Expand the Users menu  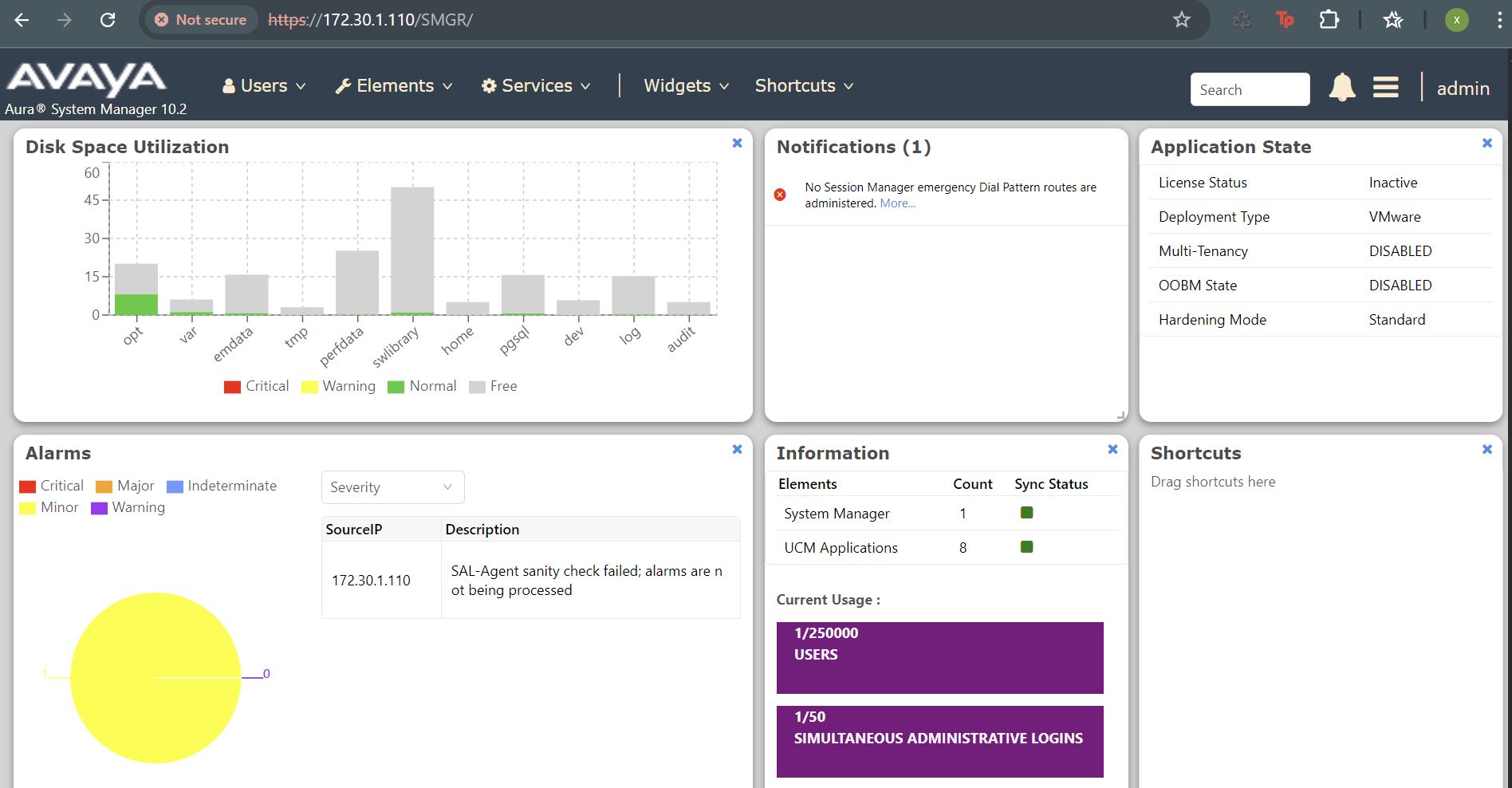pos(264,86)
